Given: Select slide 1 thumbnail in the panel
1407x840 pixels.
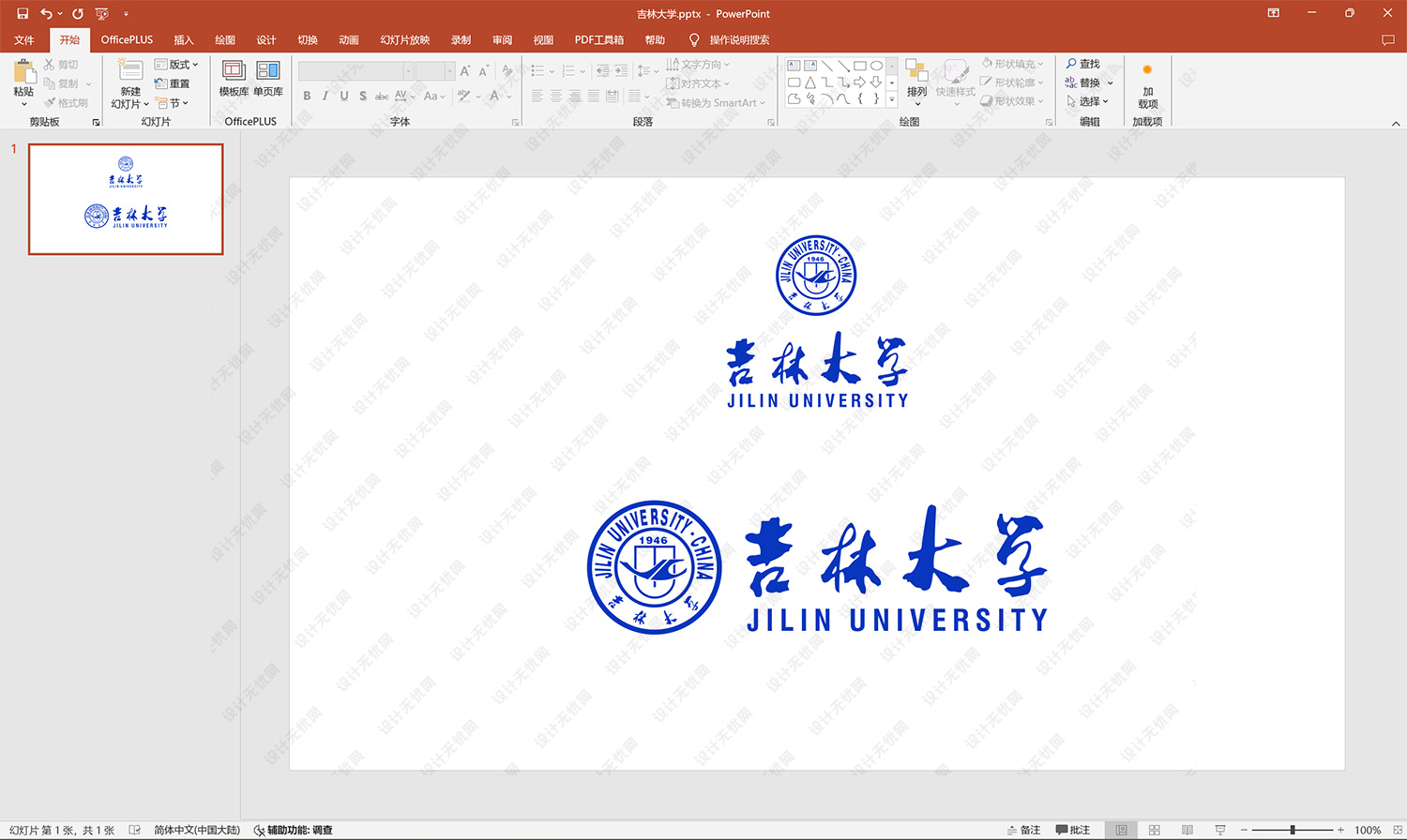Looking at the screenshot, I should click(126, 199).
